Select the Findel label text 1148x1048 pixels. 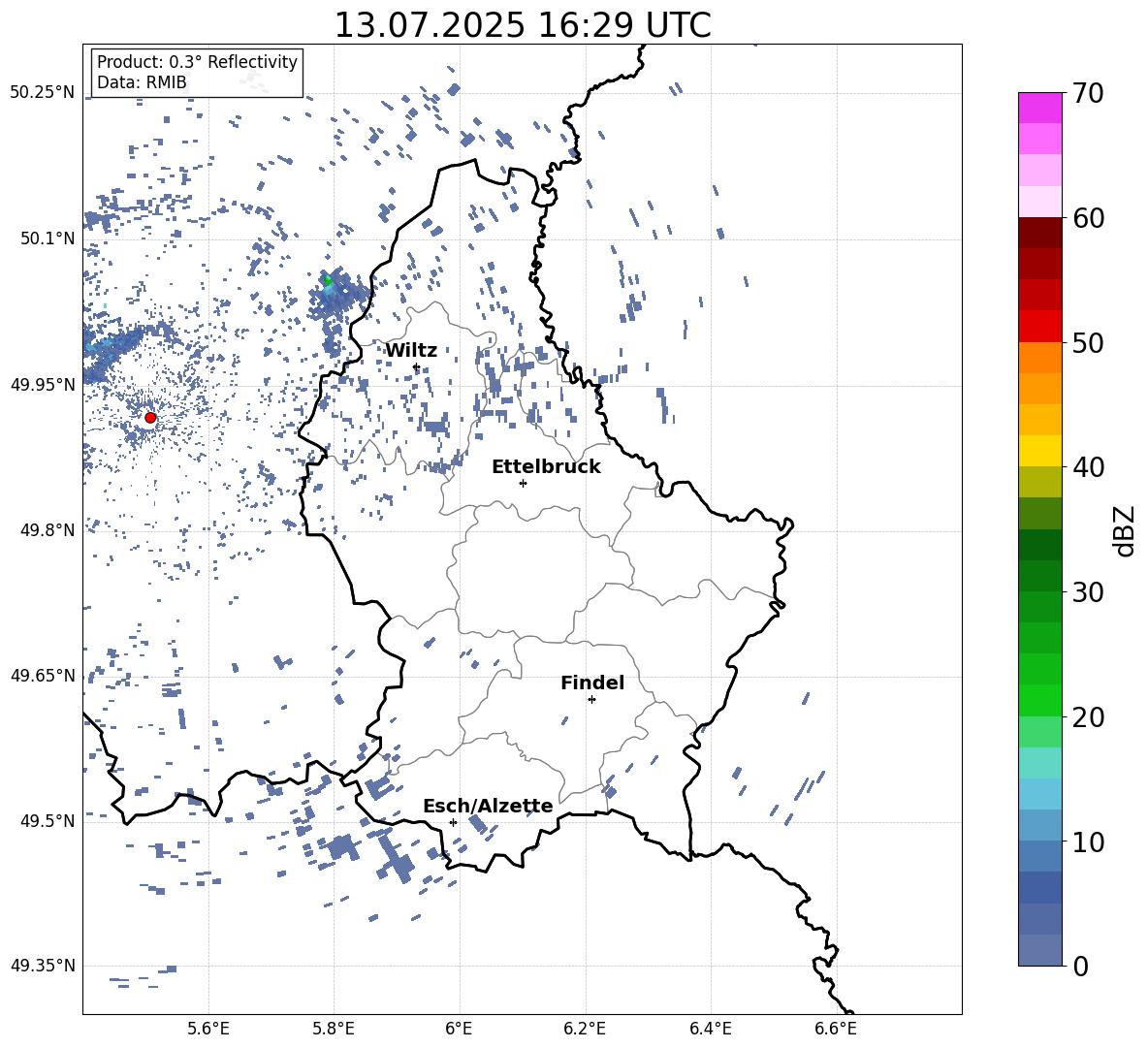(x=592, y=683)
